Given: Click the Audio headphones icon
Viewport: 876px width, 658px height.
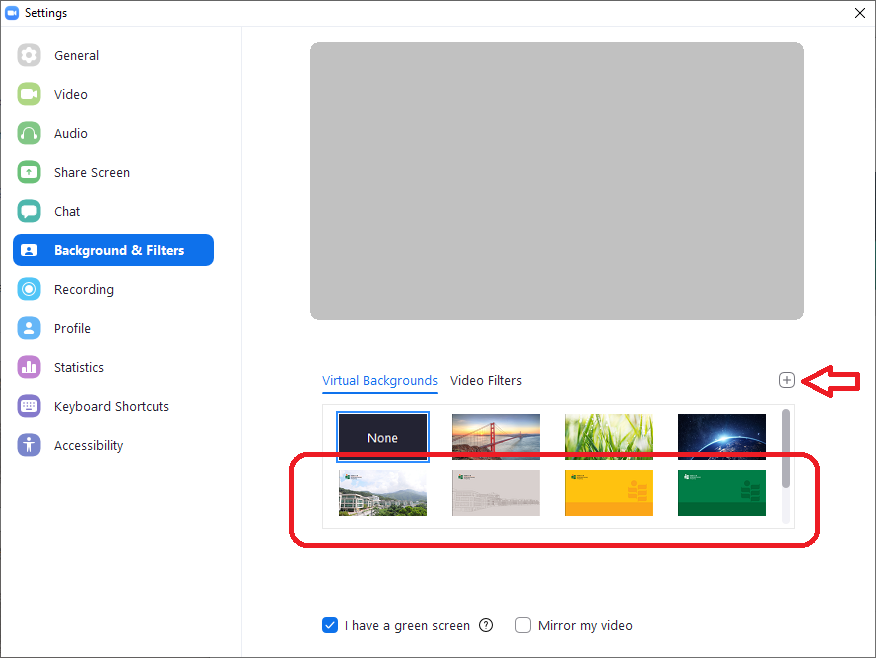Looking at the screenshot, I should pos(29,133).
